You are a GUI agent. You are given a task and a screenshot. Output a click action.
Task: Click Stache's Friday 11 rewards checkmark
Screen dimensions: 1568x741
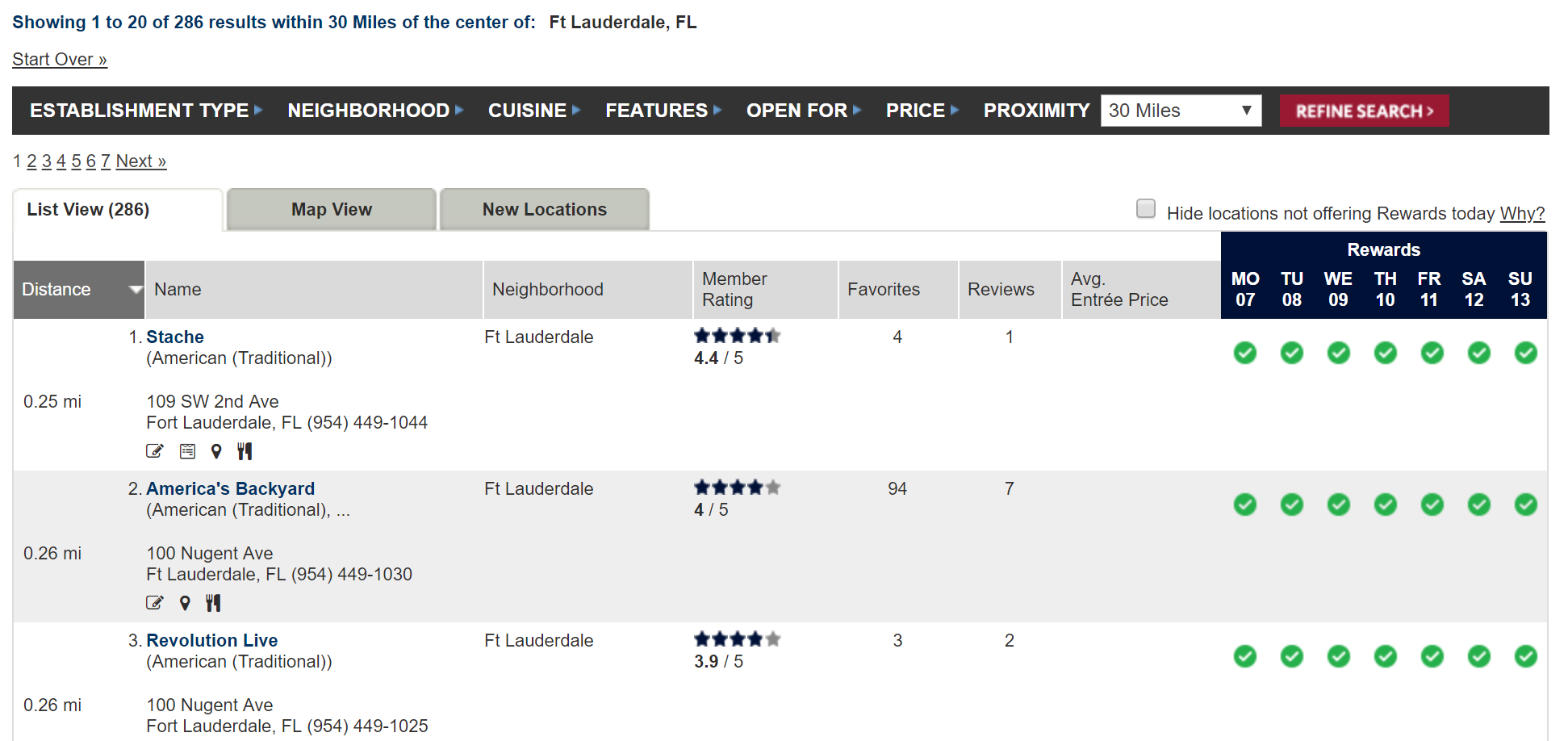(x=1432, y=353)
